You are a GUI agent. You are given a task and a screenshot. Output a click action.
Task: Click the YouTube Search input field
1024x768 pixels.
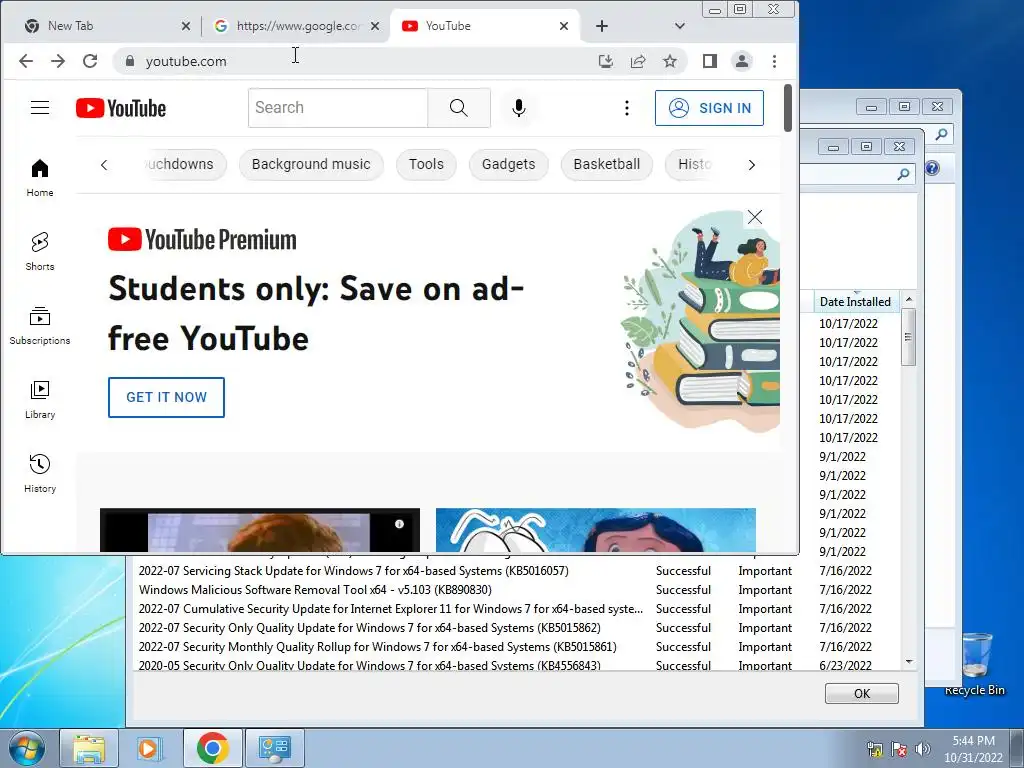click(x=338, y=108)
